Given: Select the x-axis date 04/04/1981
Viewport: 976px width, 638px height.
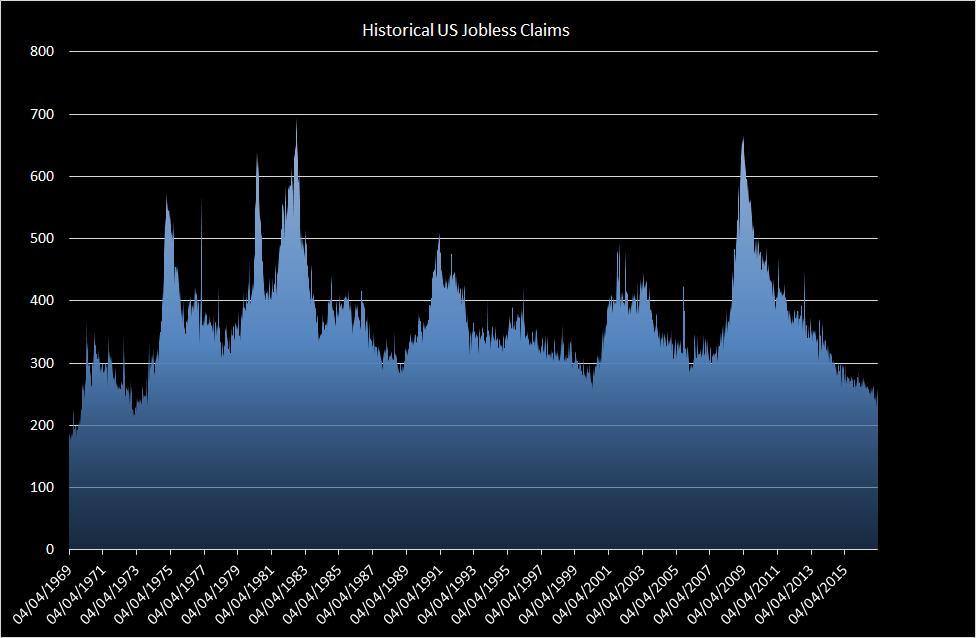Looking at the screenshot, I should 243,593.
